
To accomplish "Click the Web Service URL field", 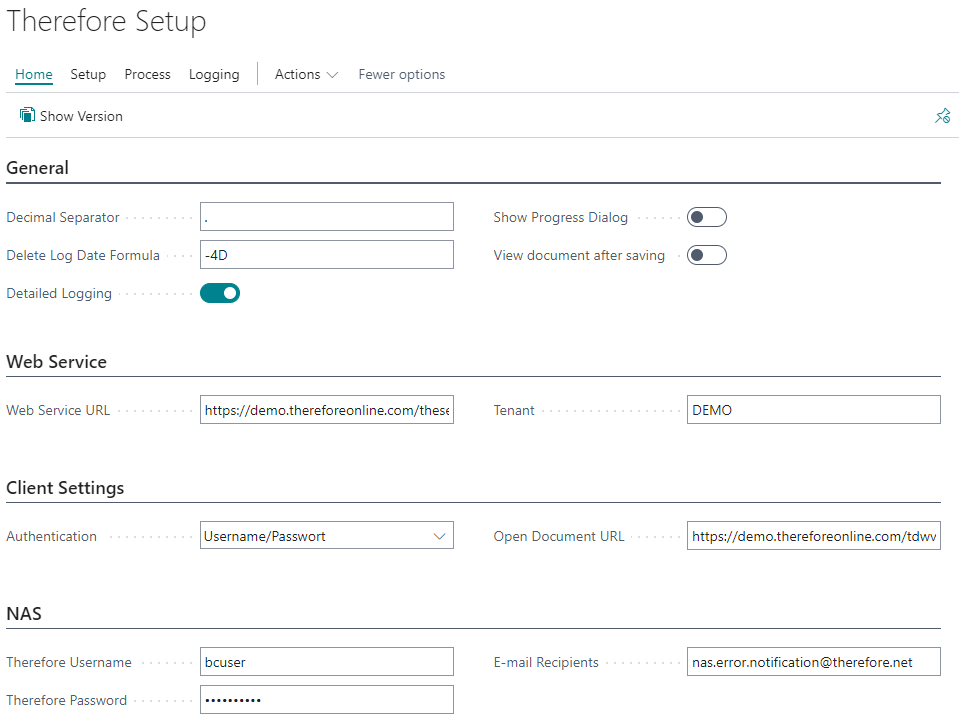I will tap(326, 410).
